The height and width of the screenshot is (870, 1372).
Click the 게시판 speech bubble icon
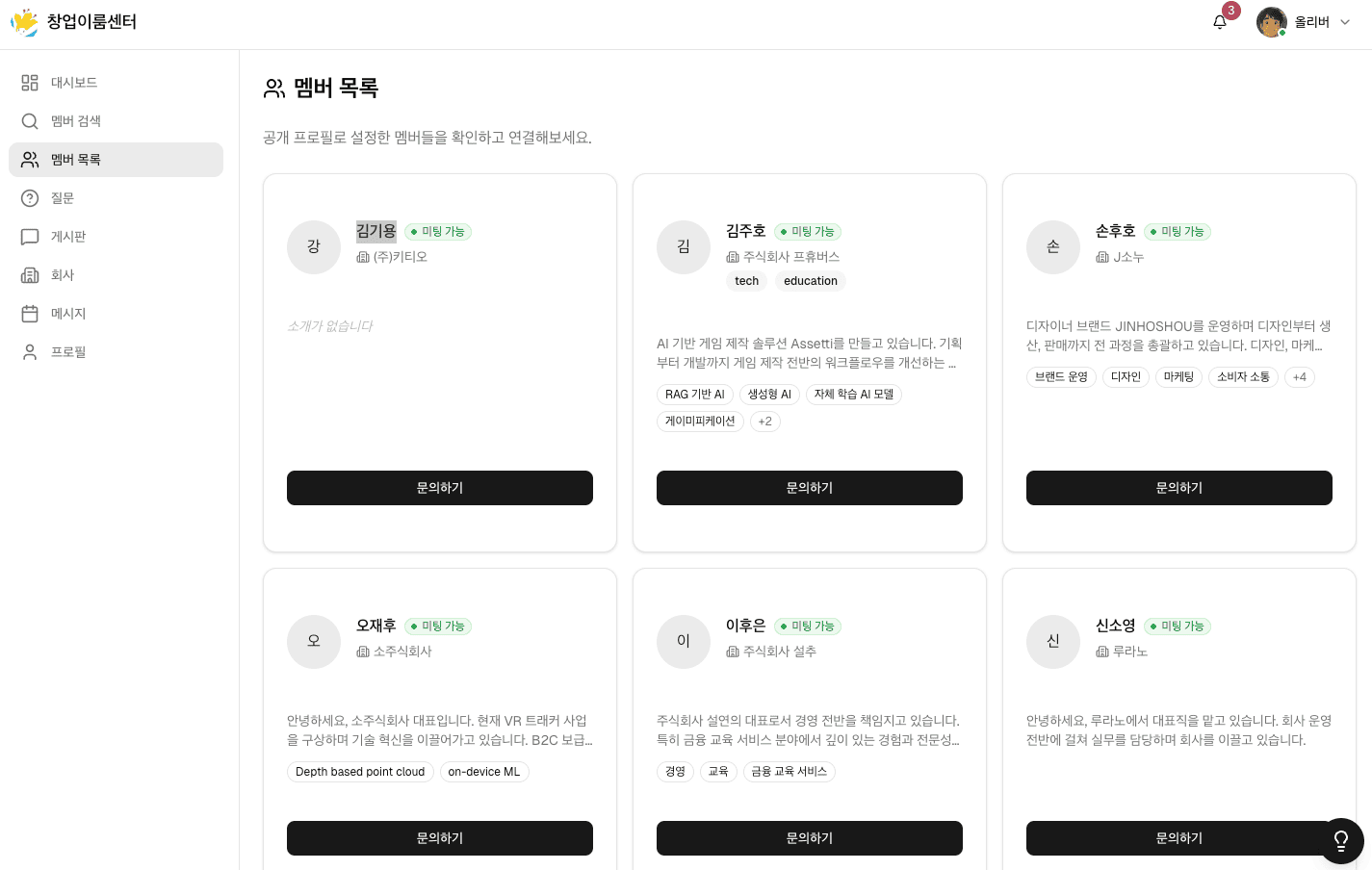coord(30,237)
